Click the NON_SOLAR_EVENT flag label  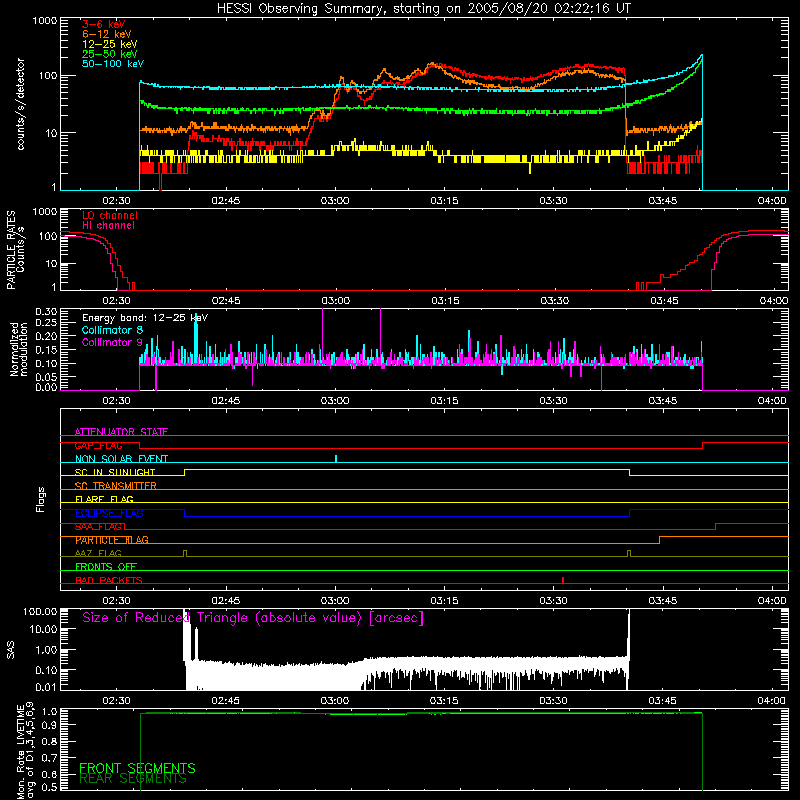coord(121,459)
